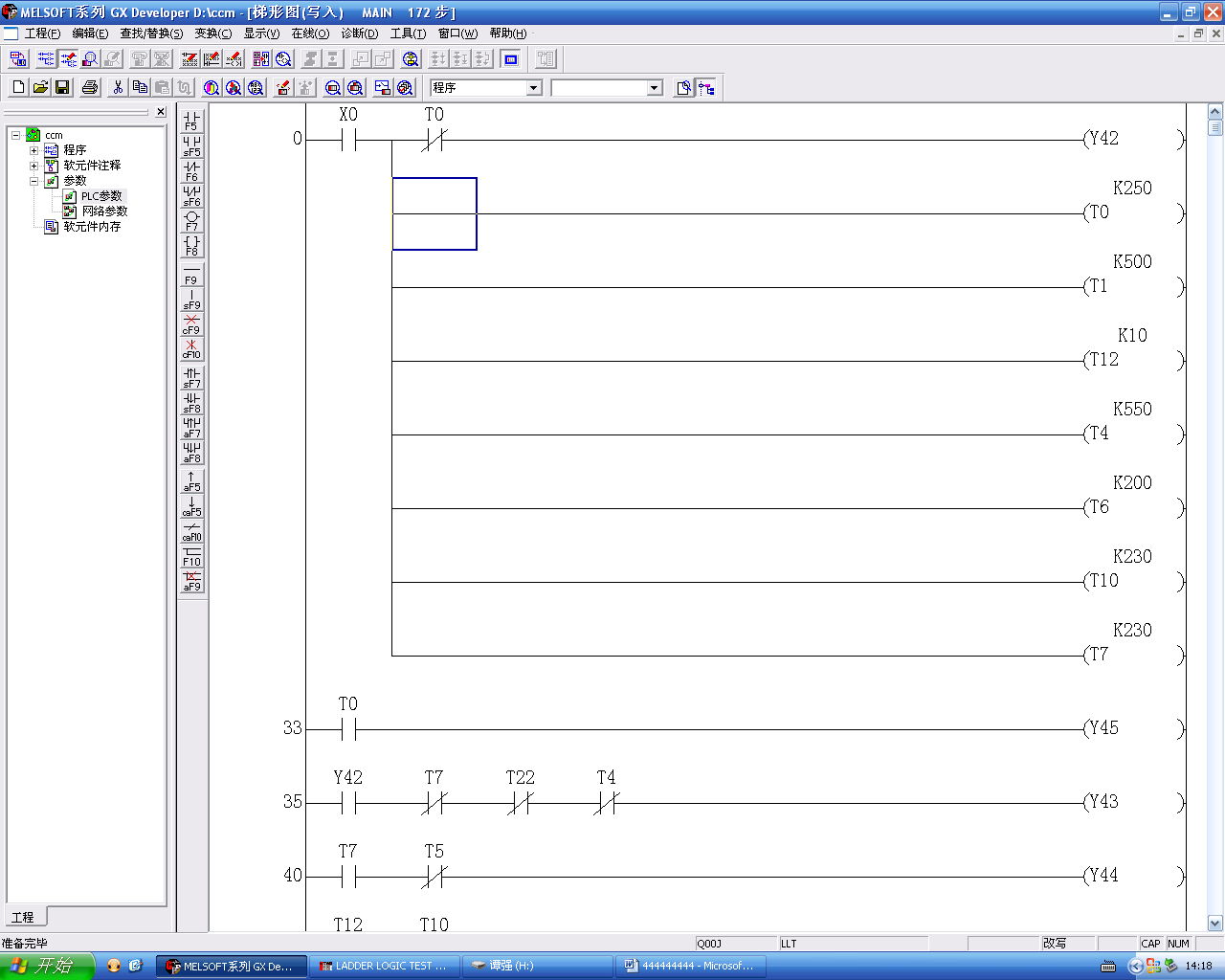Insert an output coil (F7)
1225x980 pixels.
point(191,220)
